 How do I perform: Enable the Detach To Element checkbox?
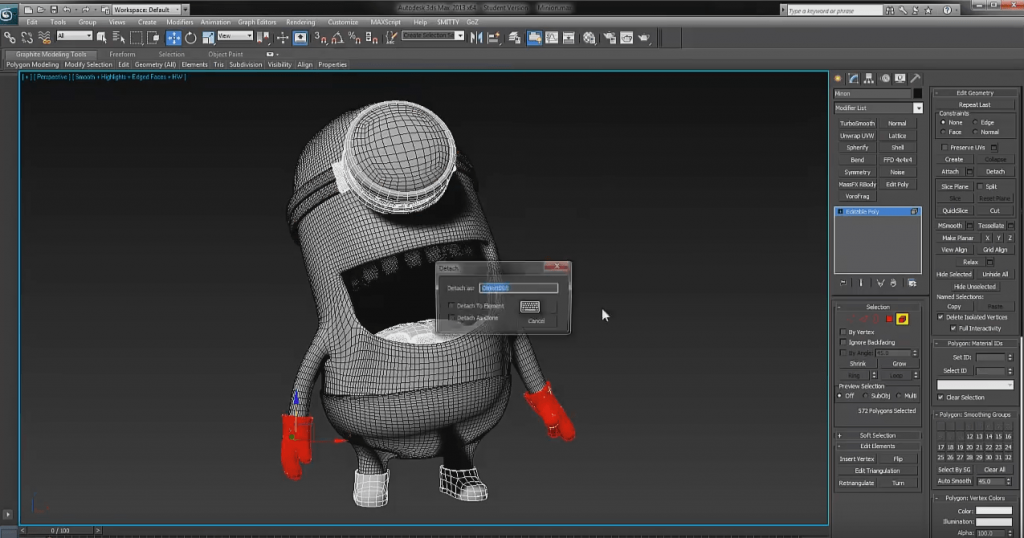click(452, 306)
